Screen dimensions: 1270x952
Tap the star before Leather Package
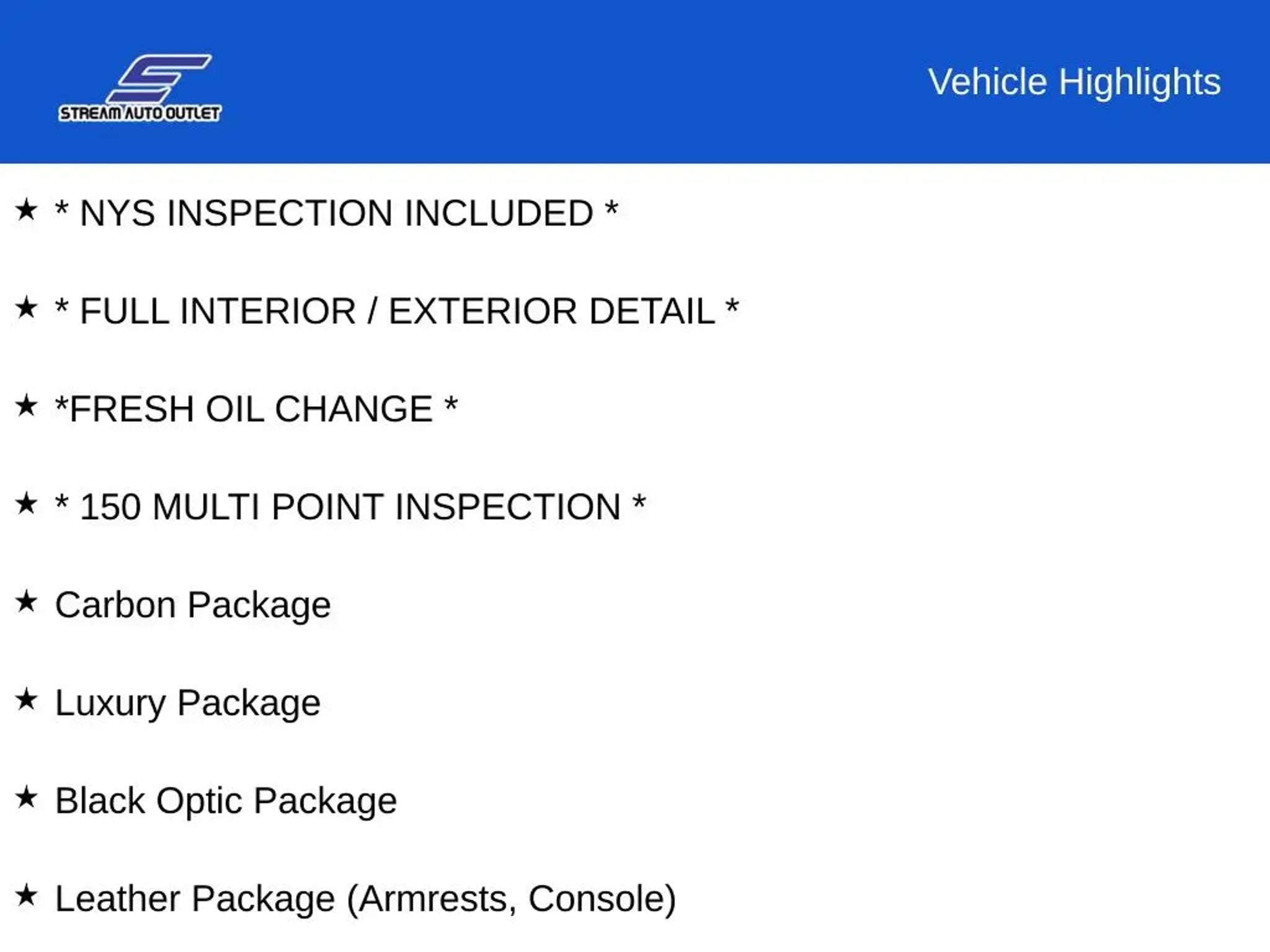(27, 896)
